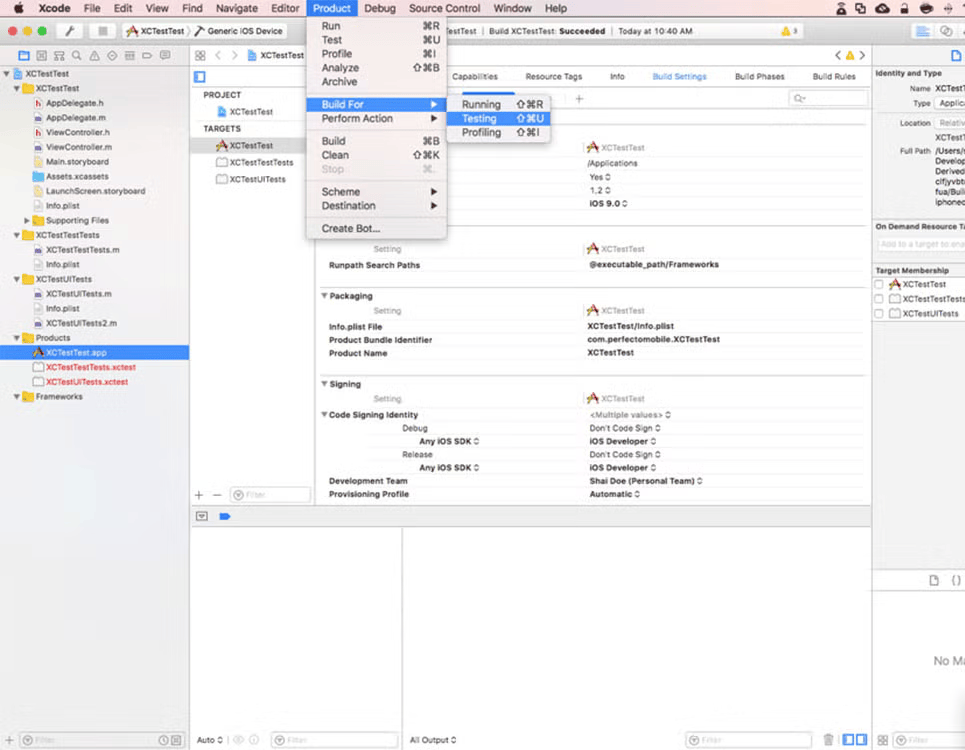
Task: Select XCTestUITests.xctest product file
Action: click(87, 382)
